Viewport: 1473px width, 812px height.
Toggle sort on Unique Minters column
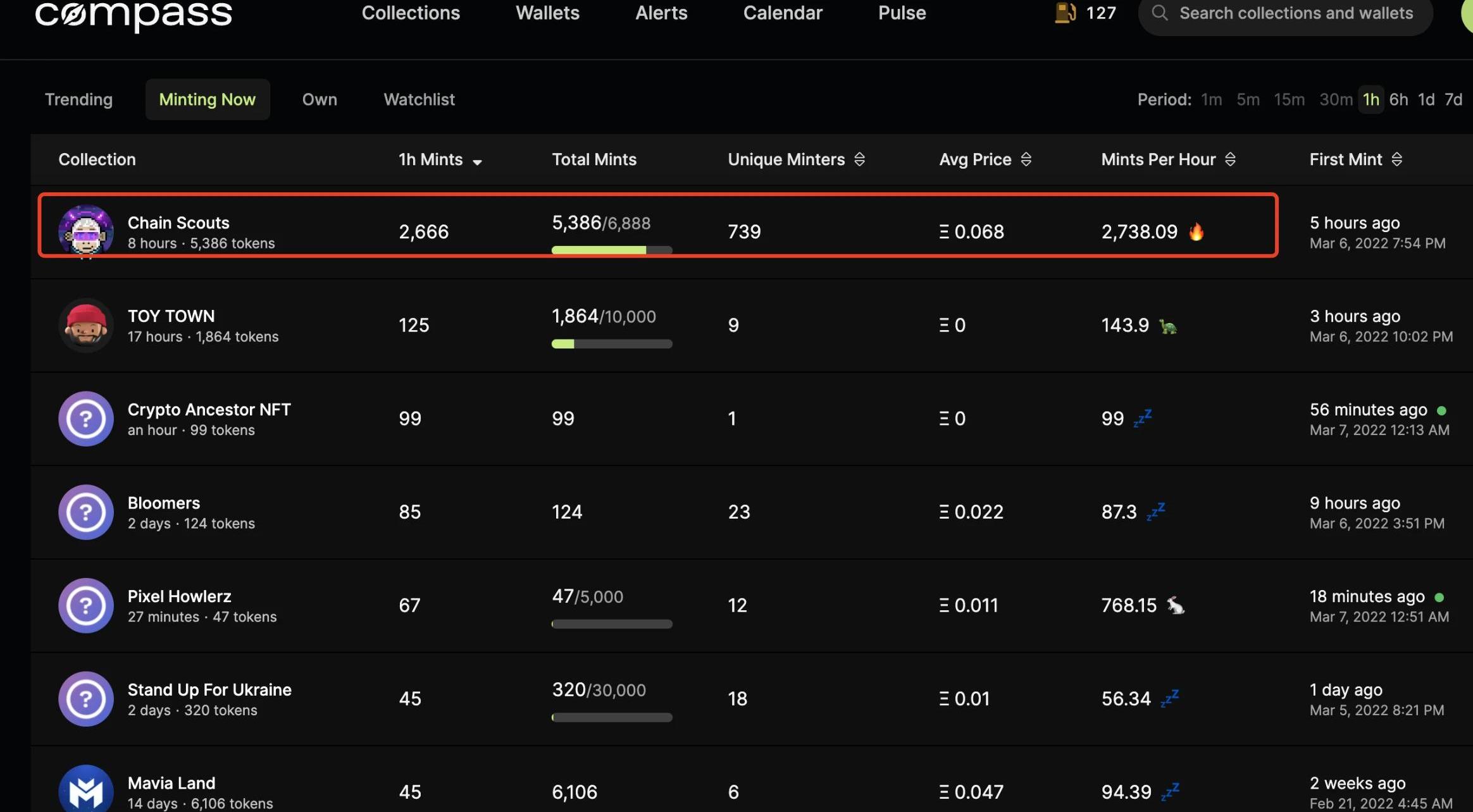click(x=859, y=159)
